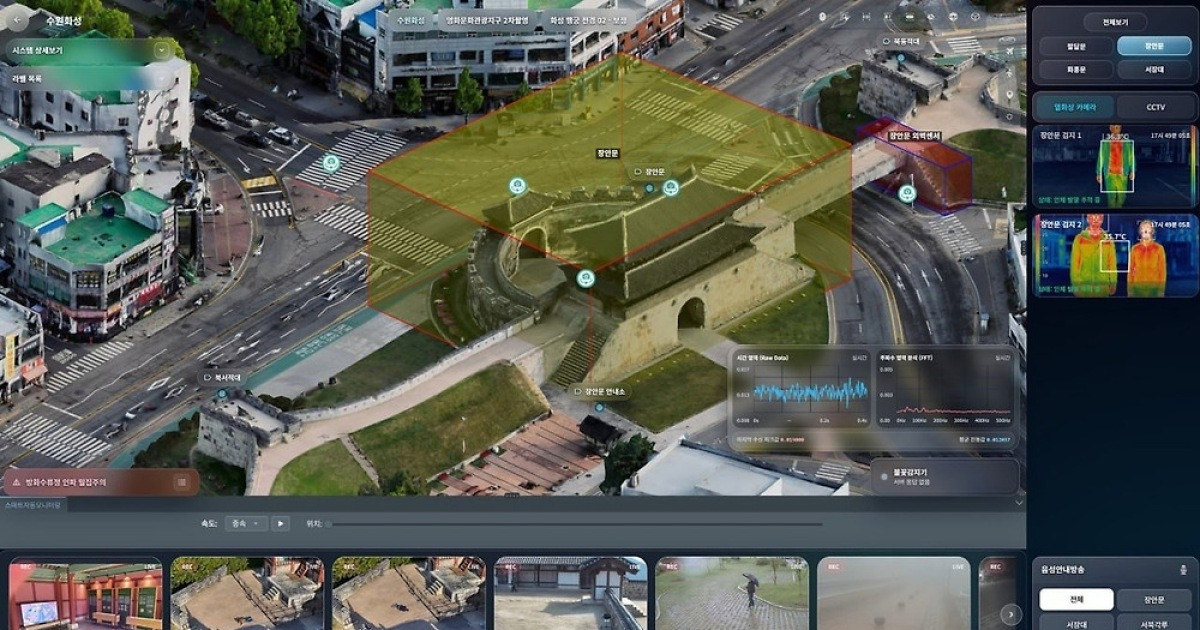Expand the 라벨 목록 panel
The width and height of the screenshot is (1200, 630).
90,76
